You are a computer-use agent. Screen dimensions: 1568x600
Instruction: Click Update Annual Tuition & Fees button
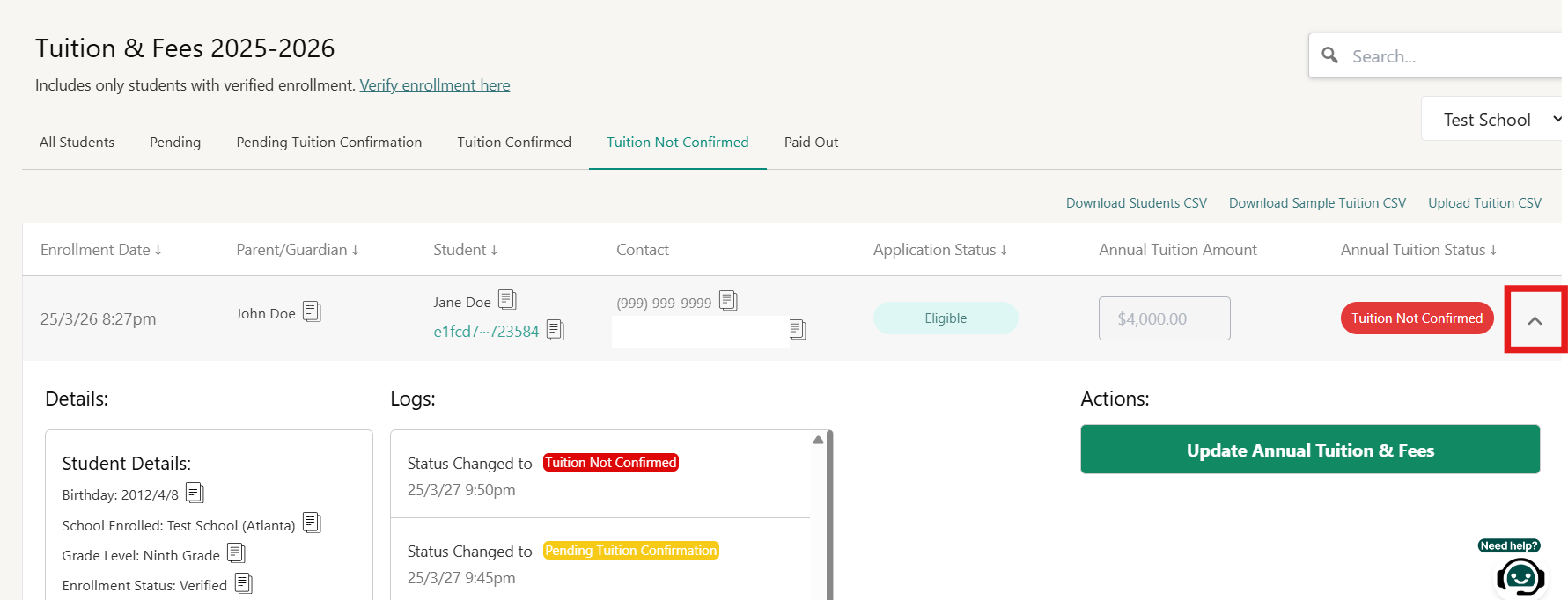click(x=1309, y=450)
